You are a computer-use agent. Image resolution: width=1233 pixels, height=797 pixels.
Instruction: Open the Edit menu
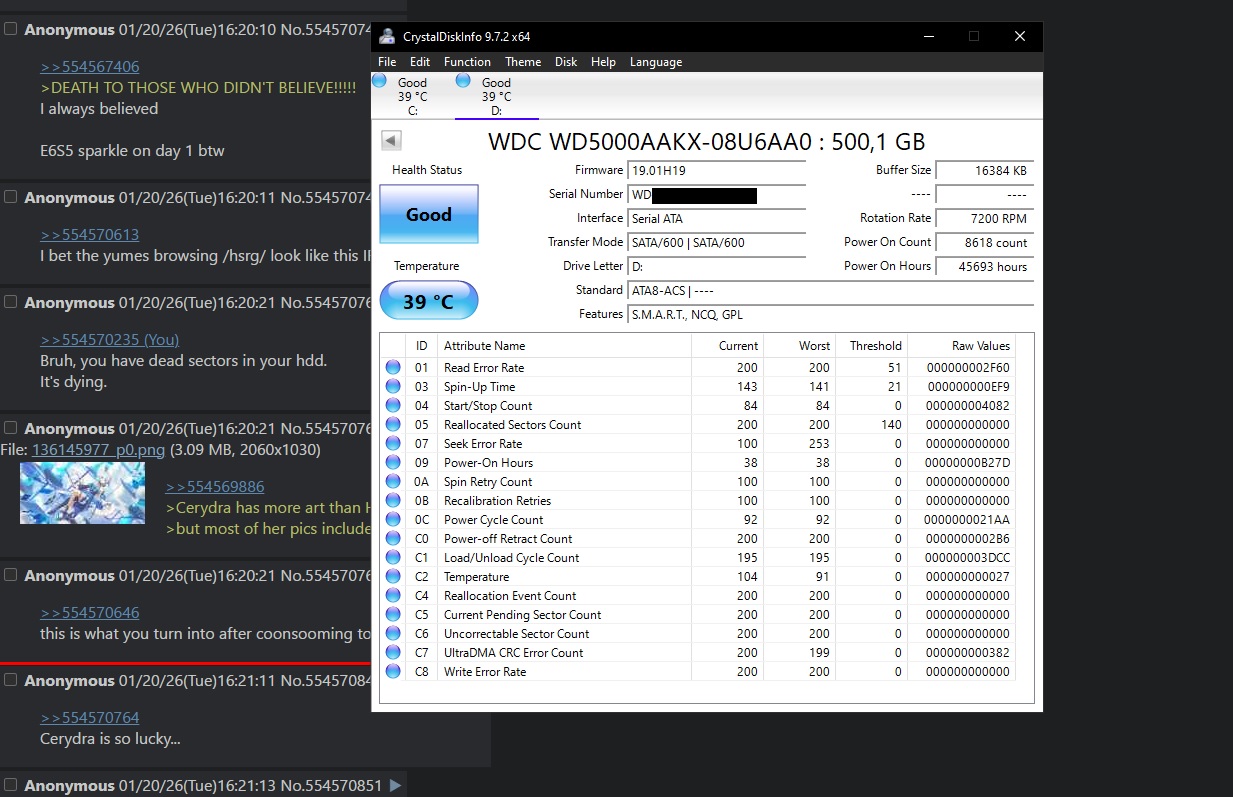point(420,62)
